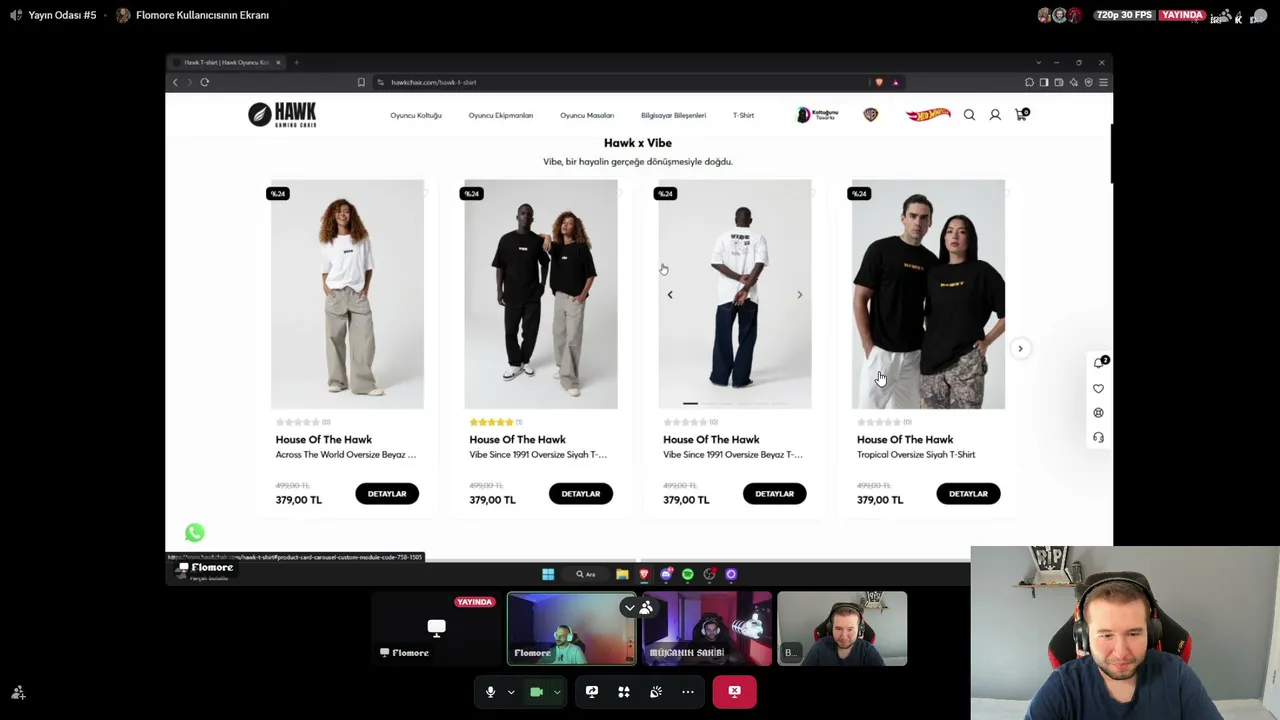Advance the product carousel with the right arrow
Image resolution: width=1280 pixels, height=720 pixels.
pyautogui.click(x=1020, y=348)
